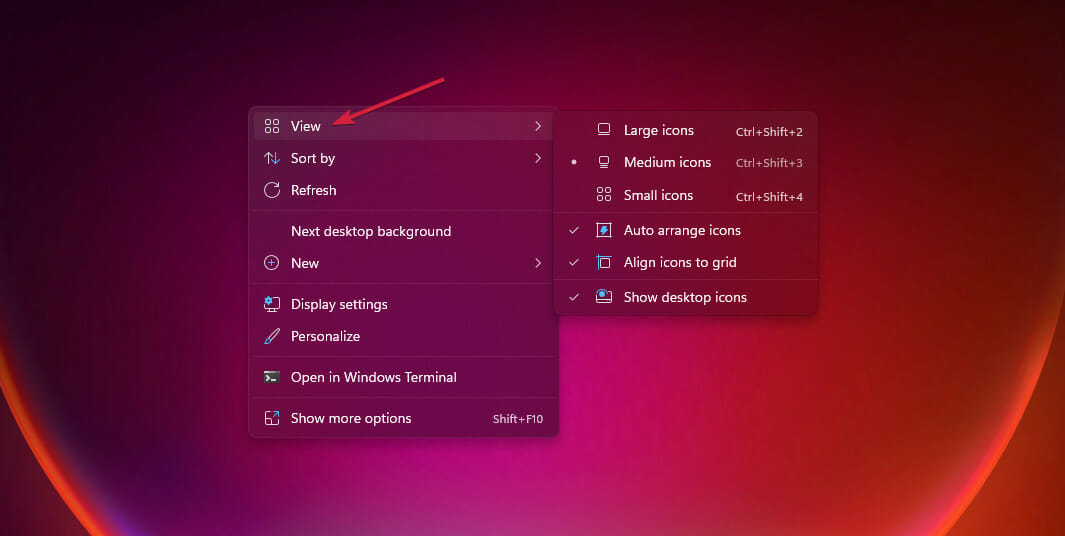Click the Ctrl+Shift+3 shortcut label
This screenshot has height=536, width=1065.
click(x=769, y=163)
